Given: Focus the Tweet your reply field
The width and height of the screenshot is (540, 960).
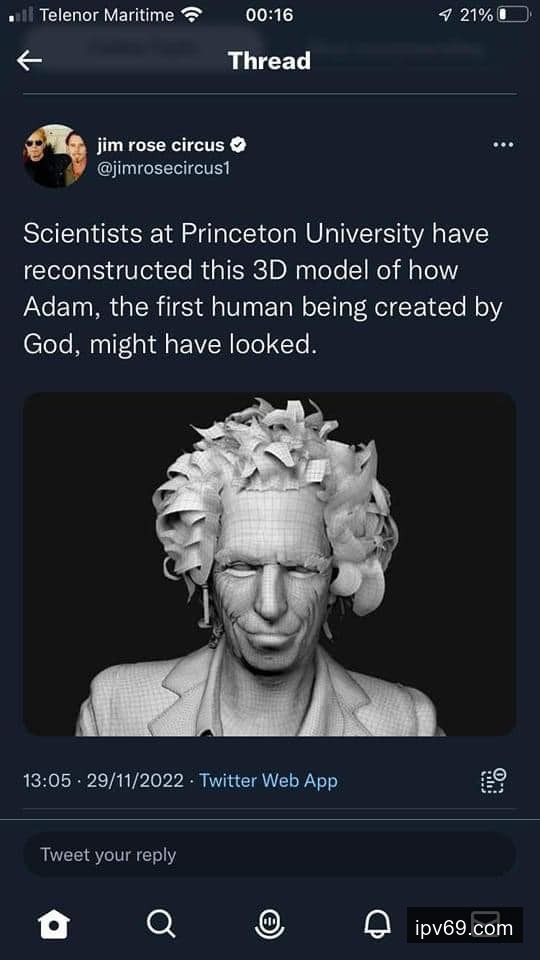Looking at the screenshot, I should click(269, 855).
